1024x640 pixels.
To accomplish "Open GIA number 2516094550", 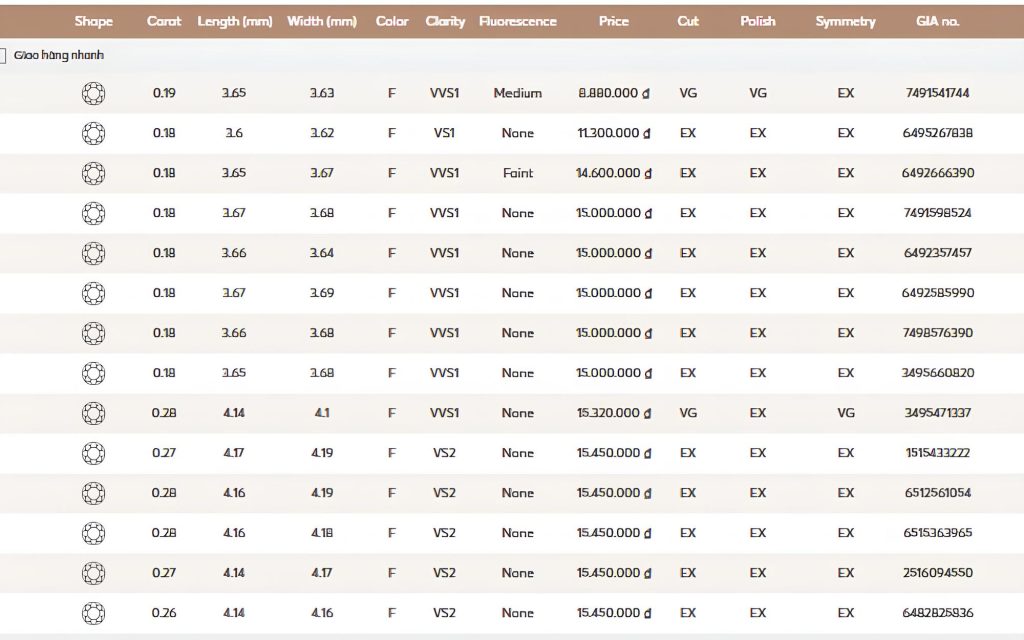I will pos(938,573).
